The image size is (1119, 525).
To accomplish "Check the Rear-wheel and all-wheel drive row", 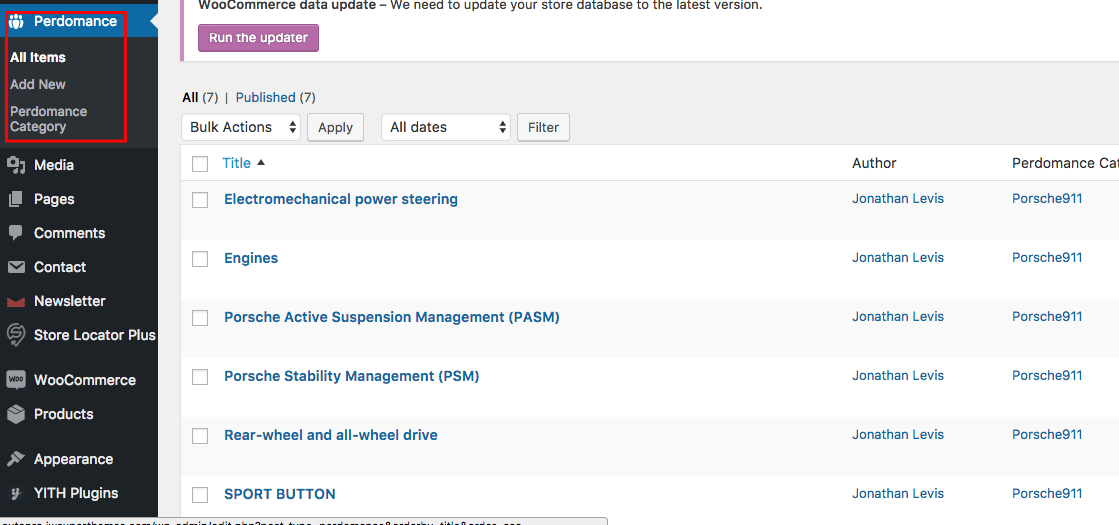I will 200,436.
